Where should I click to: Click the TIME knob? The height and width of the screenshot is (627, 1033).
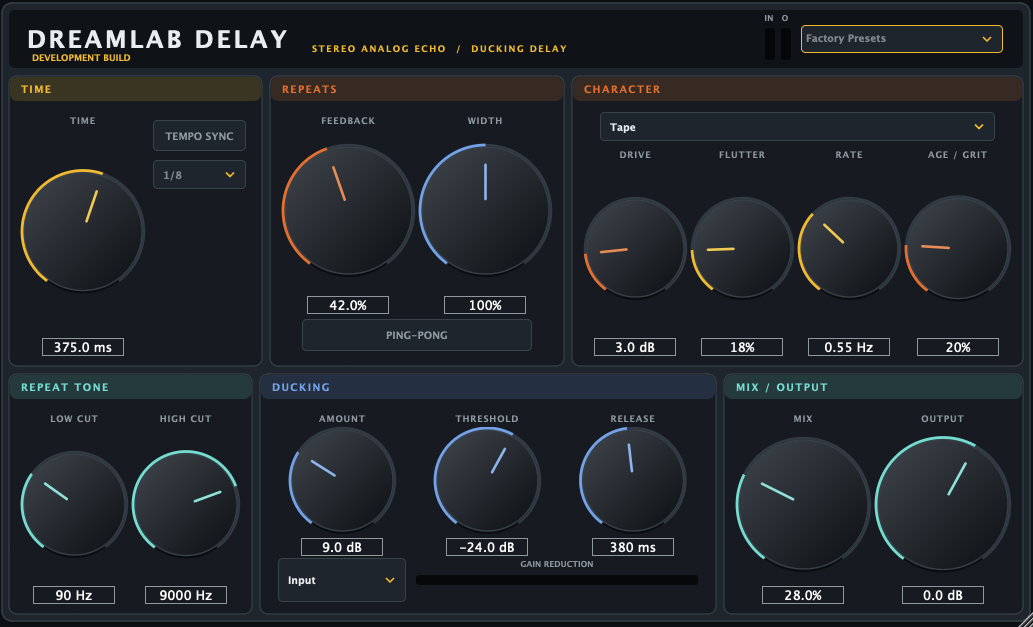point(83,231)
